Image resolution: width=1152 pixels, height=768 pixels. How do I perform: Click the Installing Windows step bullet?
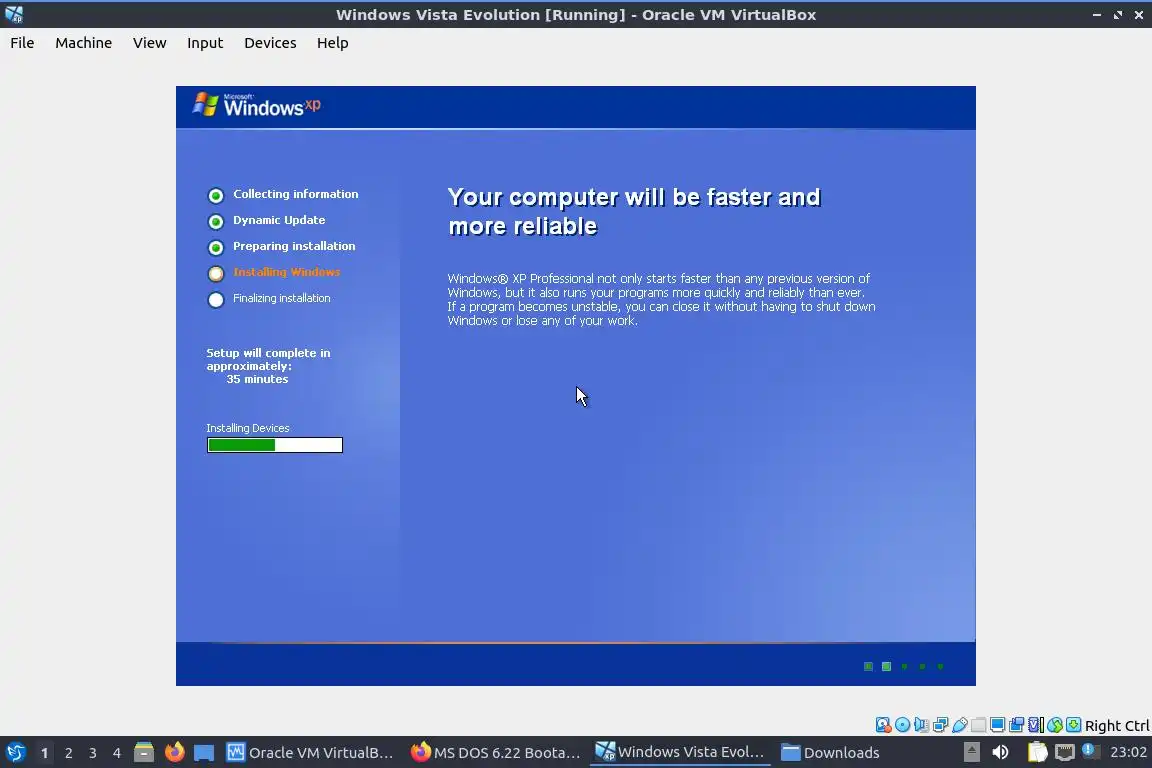(215, 273)
